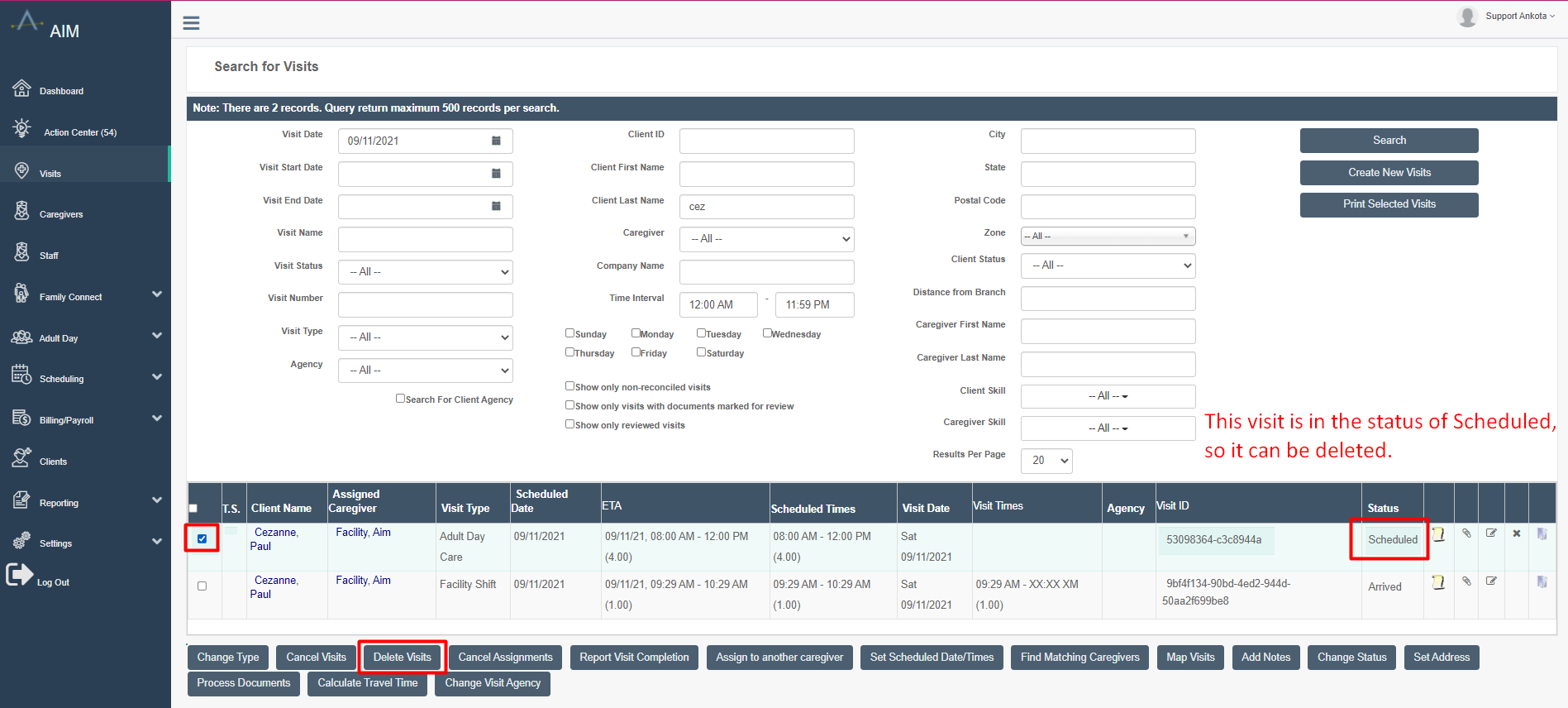Click binder documents icon for Arrived visit
The image size is (1568, 708).
click(x=1542, y=581)
